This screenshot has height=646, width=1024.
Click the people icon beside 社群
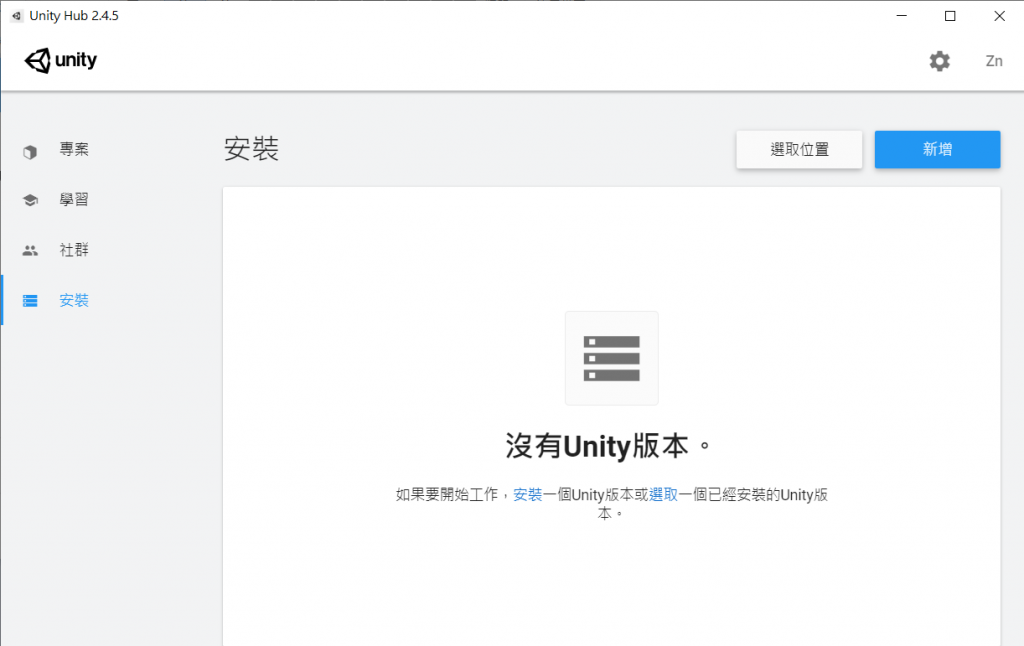pyautogui.click(x=30, y=250)
